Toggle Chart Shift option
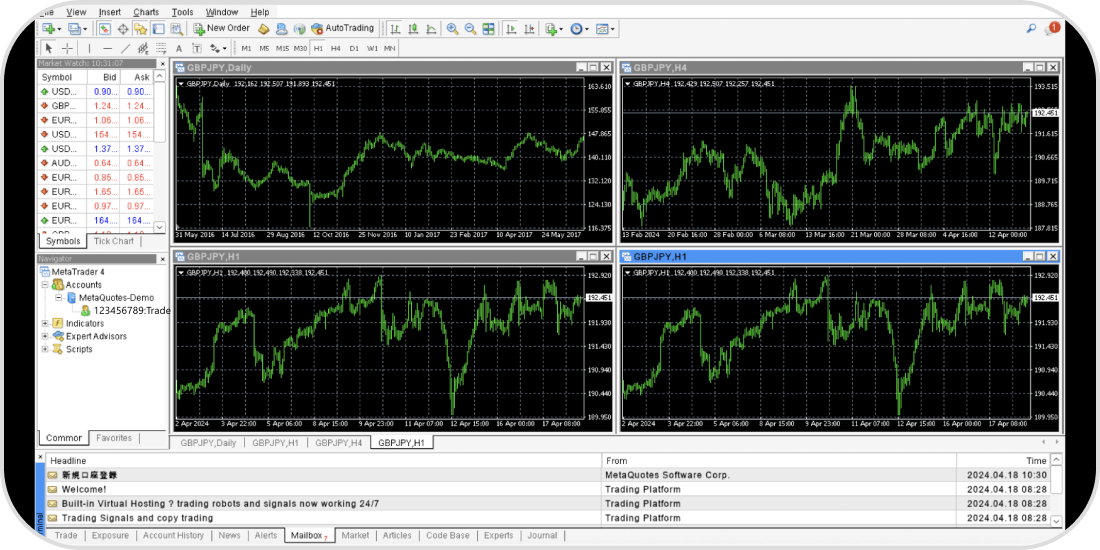Screen dimensions: 1100x550 529,29
